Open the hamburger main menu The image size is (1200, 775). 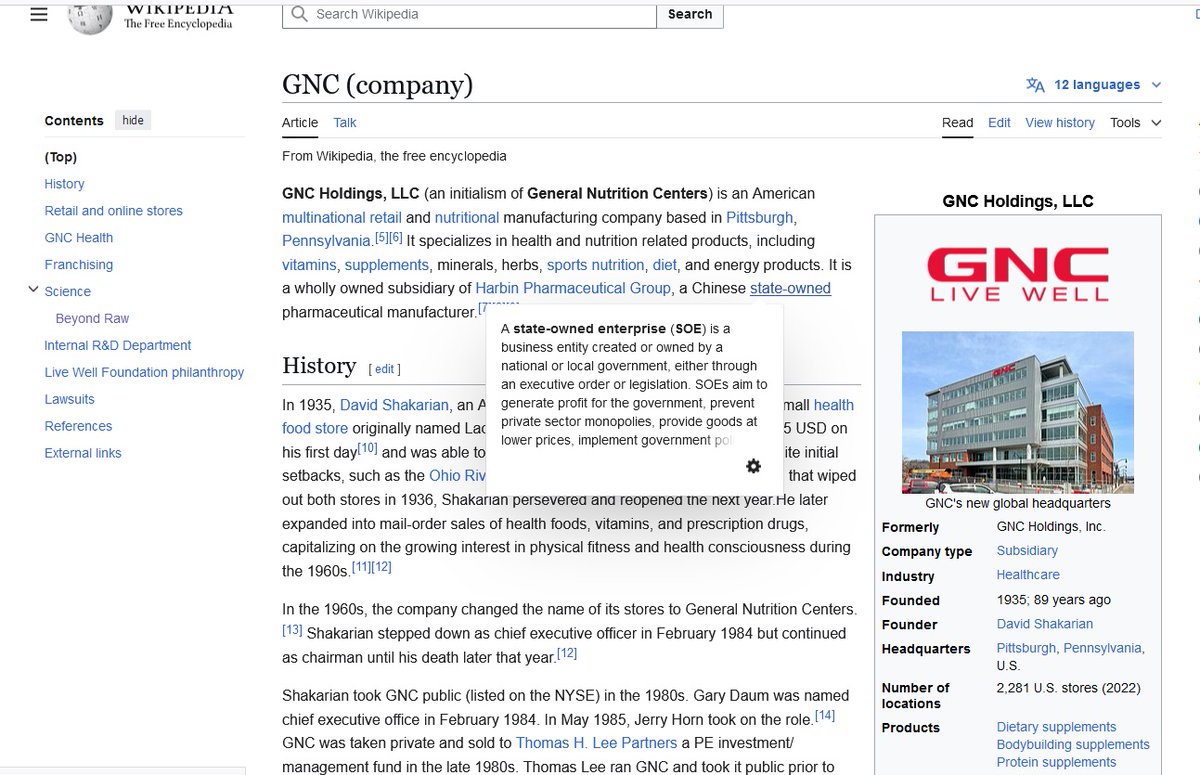(39, 14)
